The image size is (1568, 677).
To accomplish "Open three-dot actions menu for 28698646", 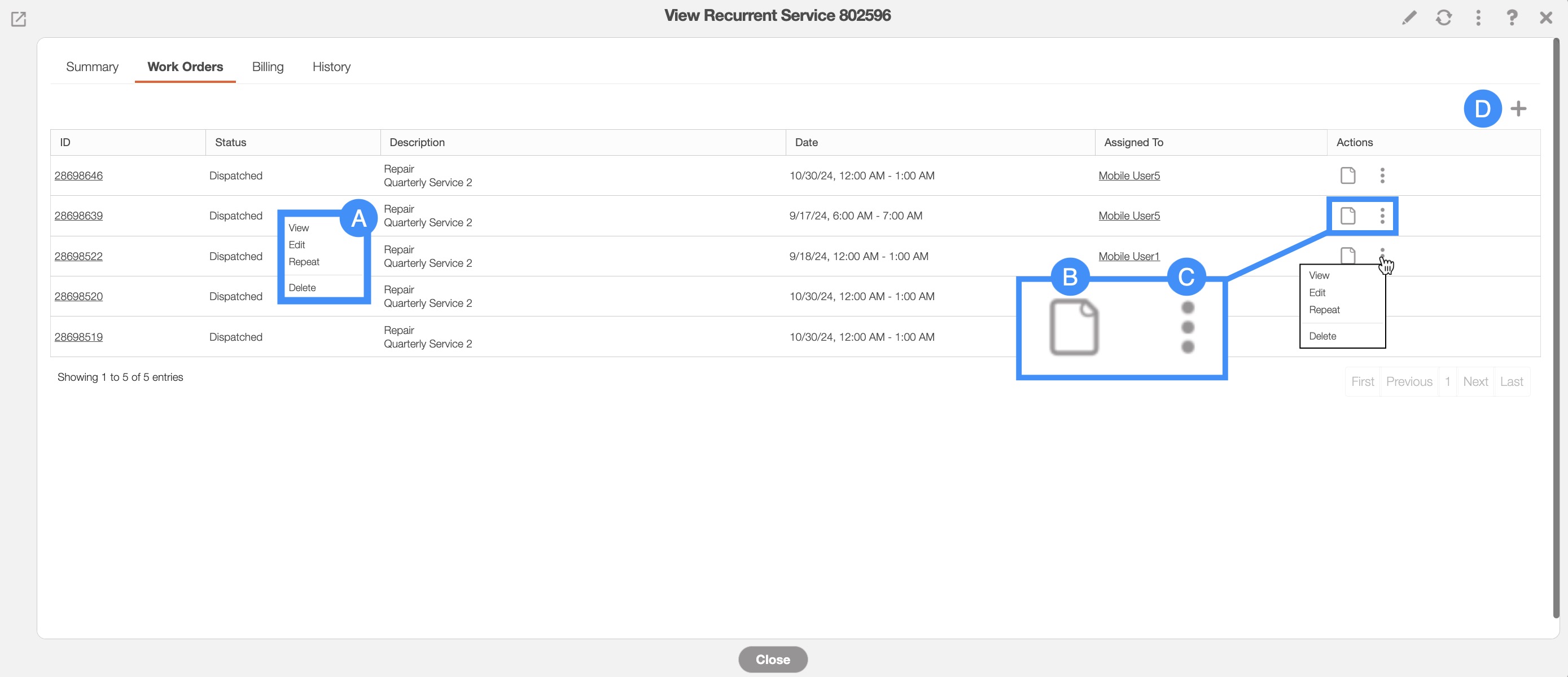I will click(1382, 175).
